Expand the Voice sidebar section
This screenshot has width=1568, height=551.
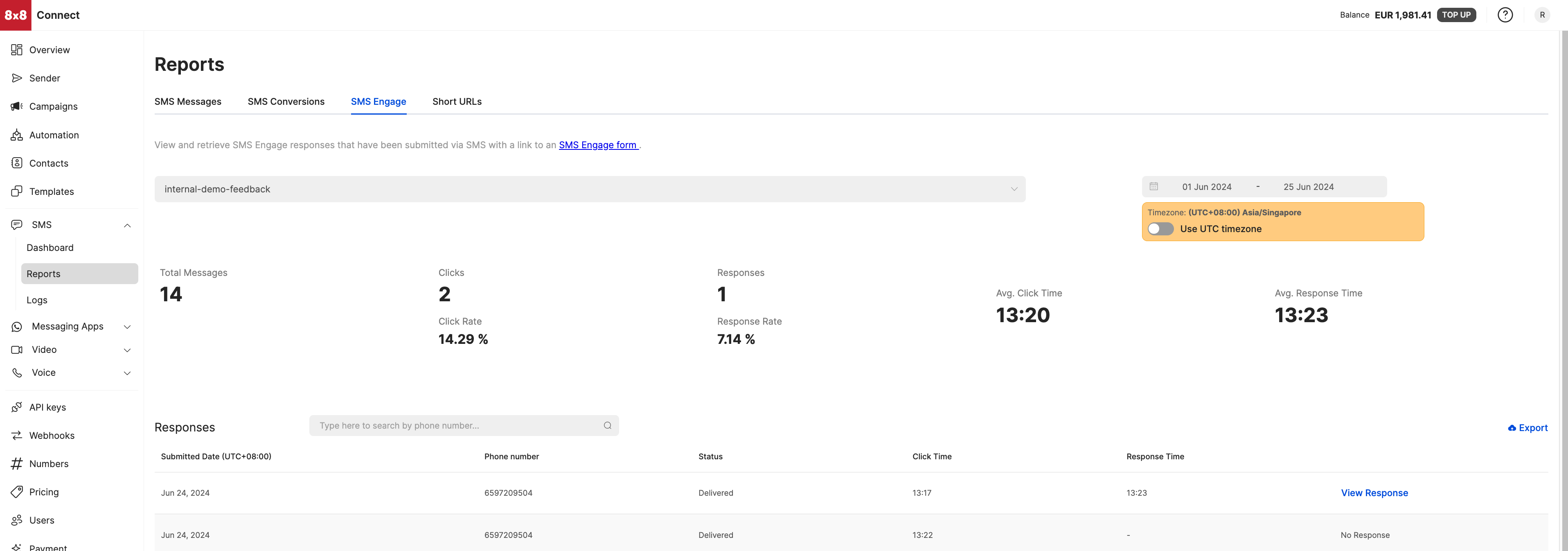tap(127, 373)
